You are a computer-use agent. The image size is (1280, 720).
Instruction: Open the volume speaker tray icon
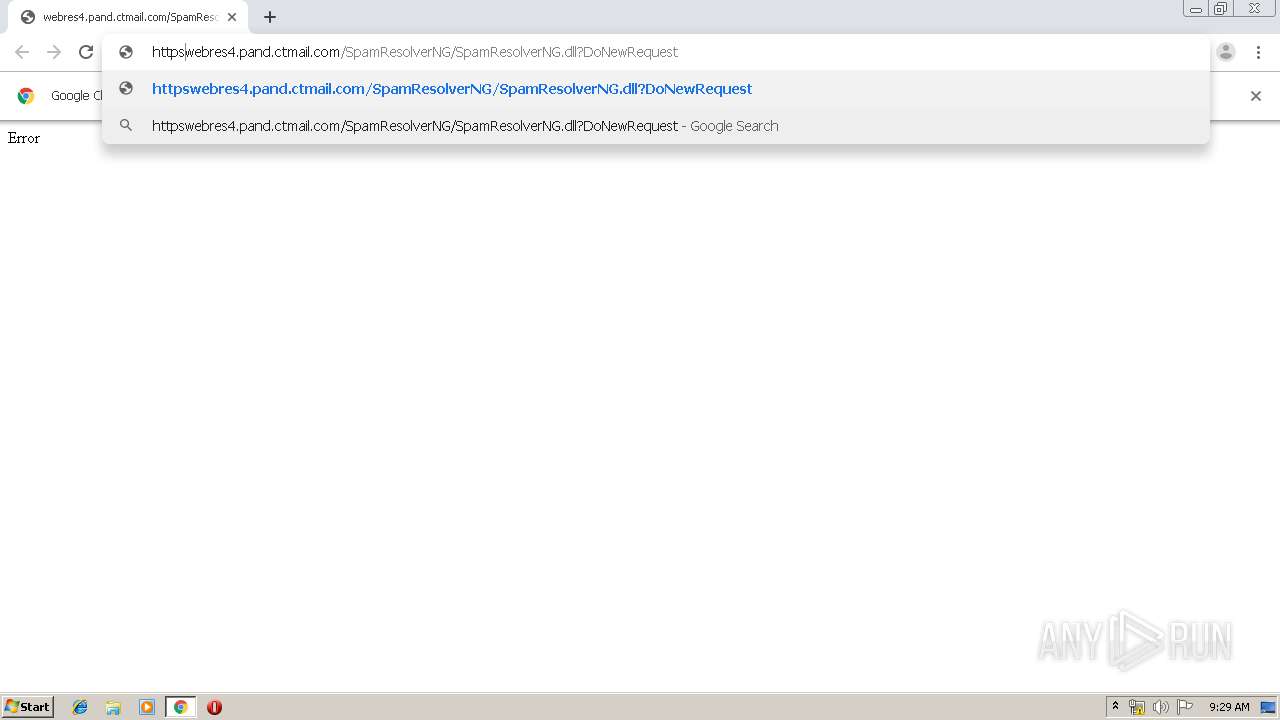(x=1160, y=707)
